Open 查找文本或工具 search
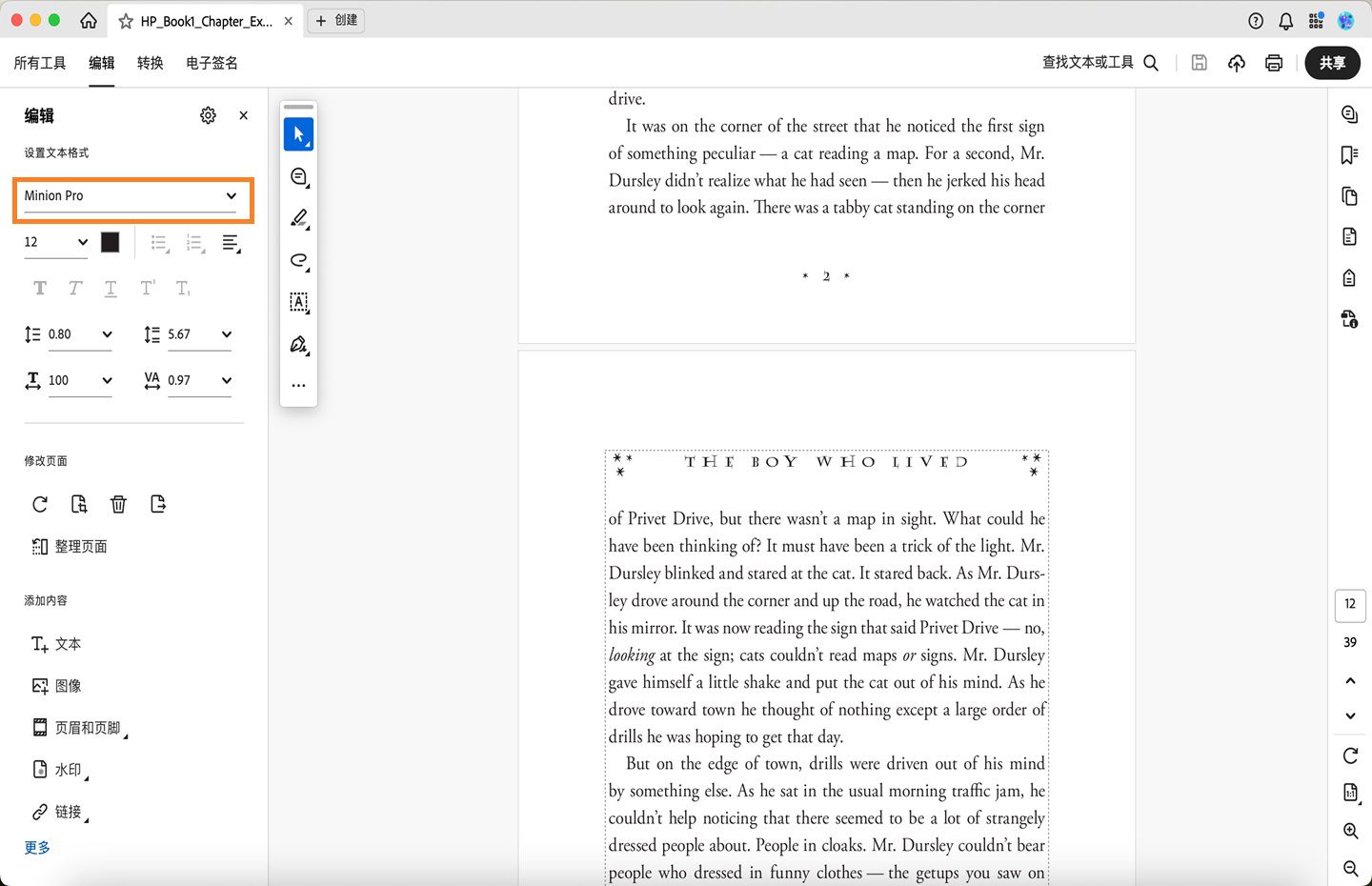 tap(1100, 63)
